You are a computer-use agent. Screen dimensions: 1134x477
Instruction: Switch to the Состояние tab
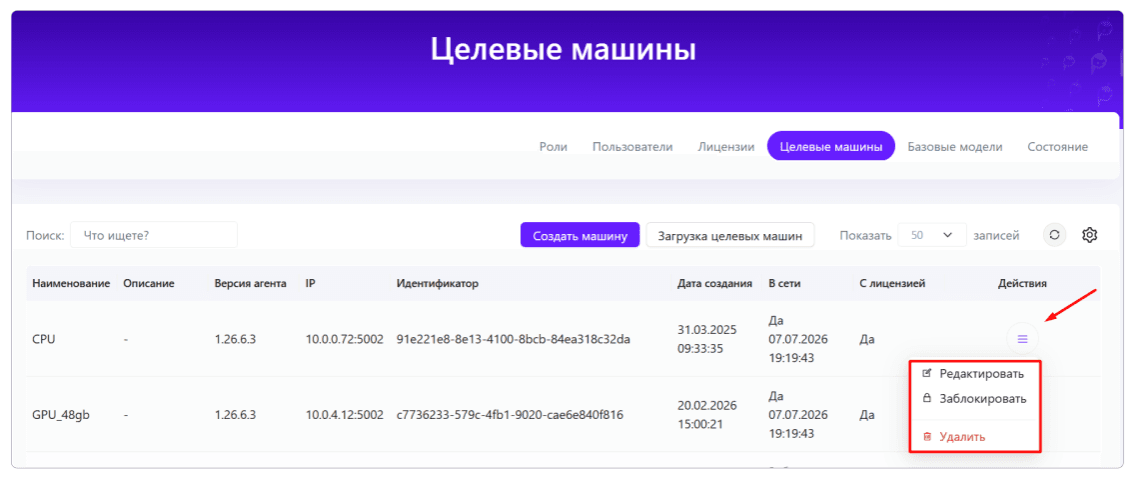click(1057, 147)
